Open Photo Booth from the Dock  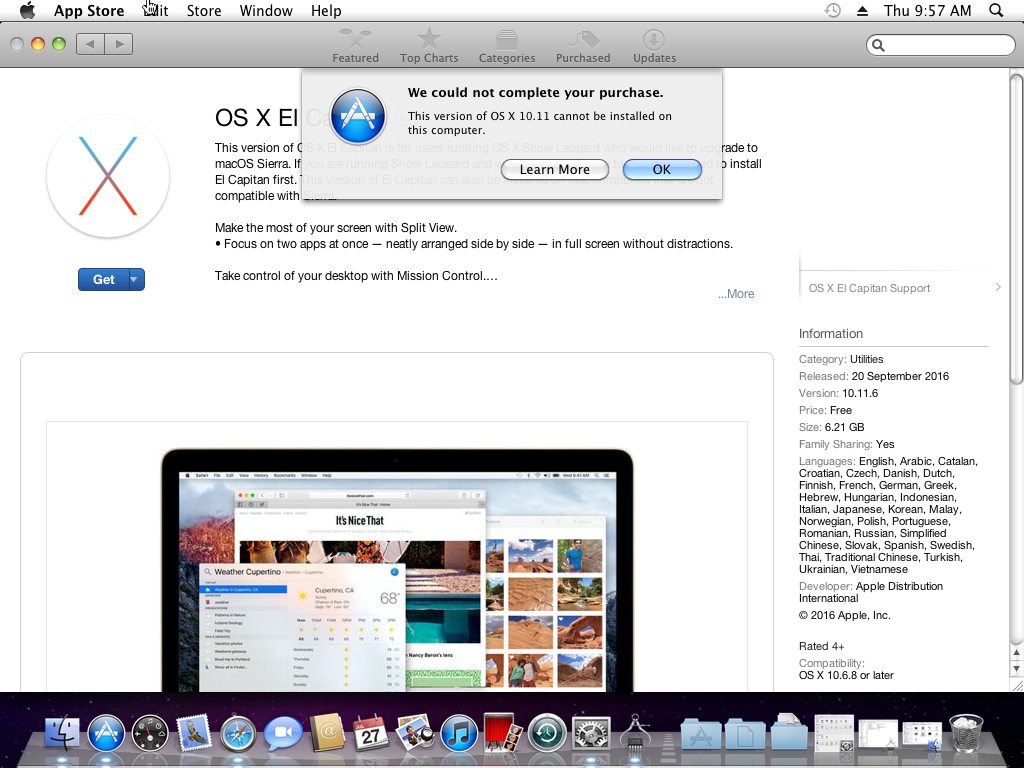click(x=503, y=733)
